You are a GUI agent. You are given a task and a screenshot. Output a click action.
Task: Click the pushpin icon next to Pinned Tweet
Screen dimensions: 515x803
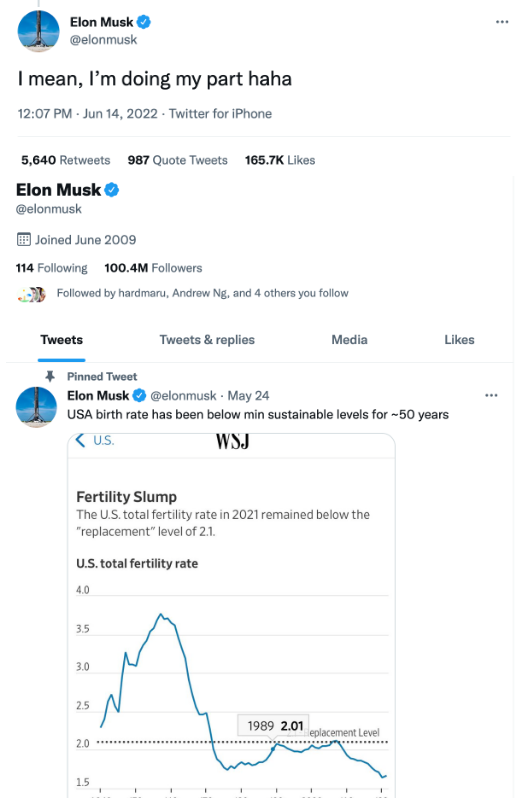[50, 376]
